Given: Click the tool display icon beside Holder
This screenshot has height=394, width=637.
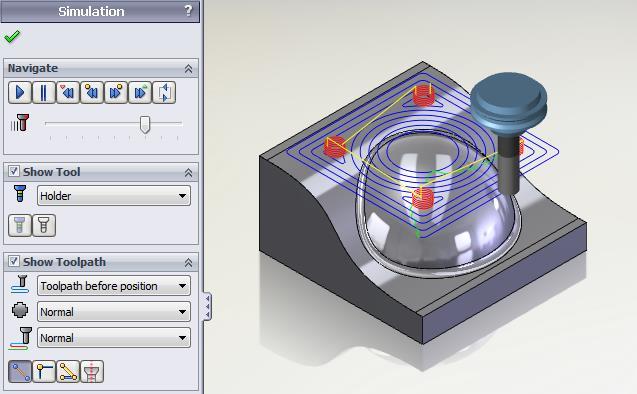Looking at the screenshot, I should (20, 194).
